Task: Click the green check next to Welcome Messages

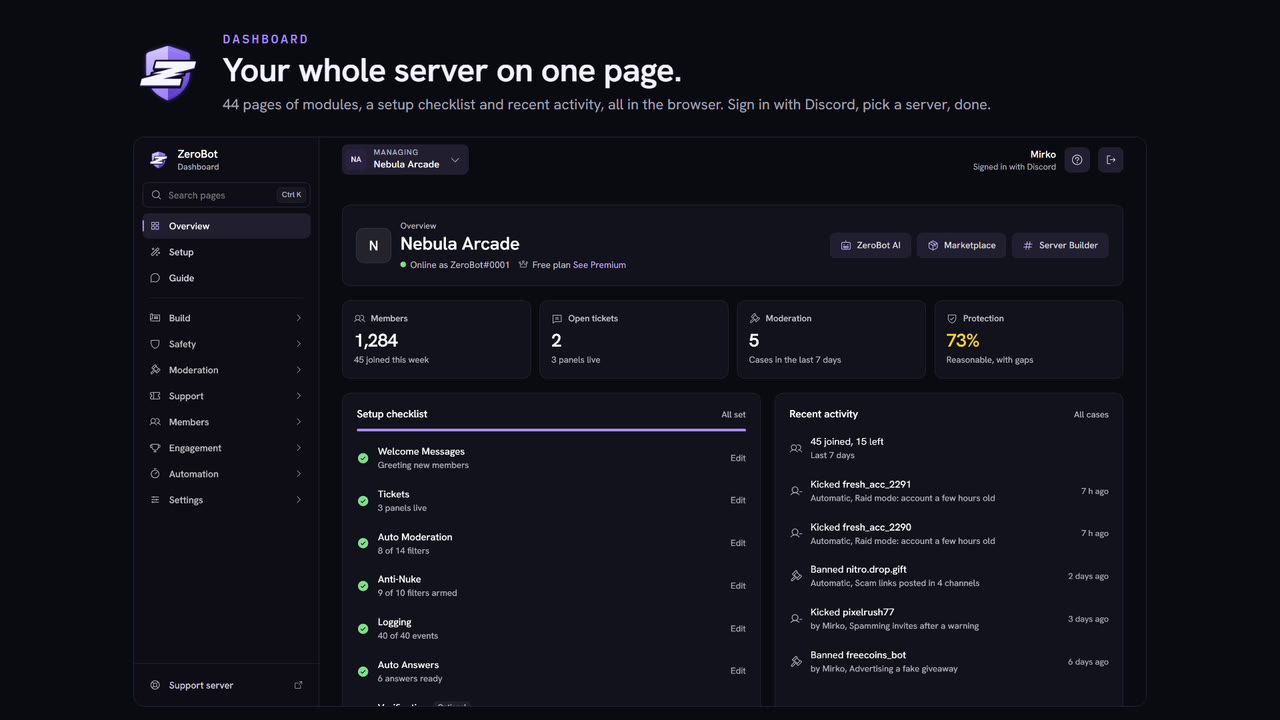Action: tap(363, 458)
